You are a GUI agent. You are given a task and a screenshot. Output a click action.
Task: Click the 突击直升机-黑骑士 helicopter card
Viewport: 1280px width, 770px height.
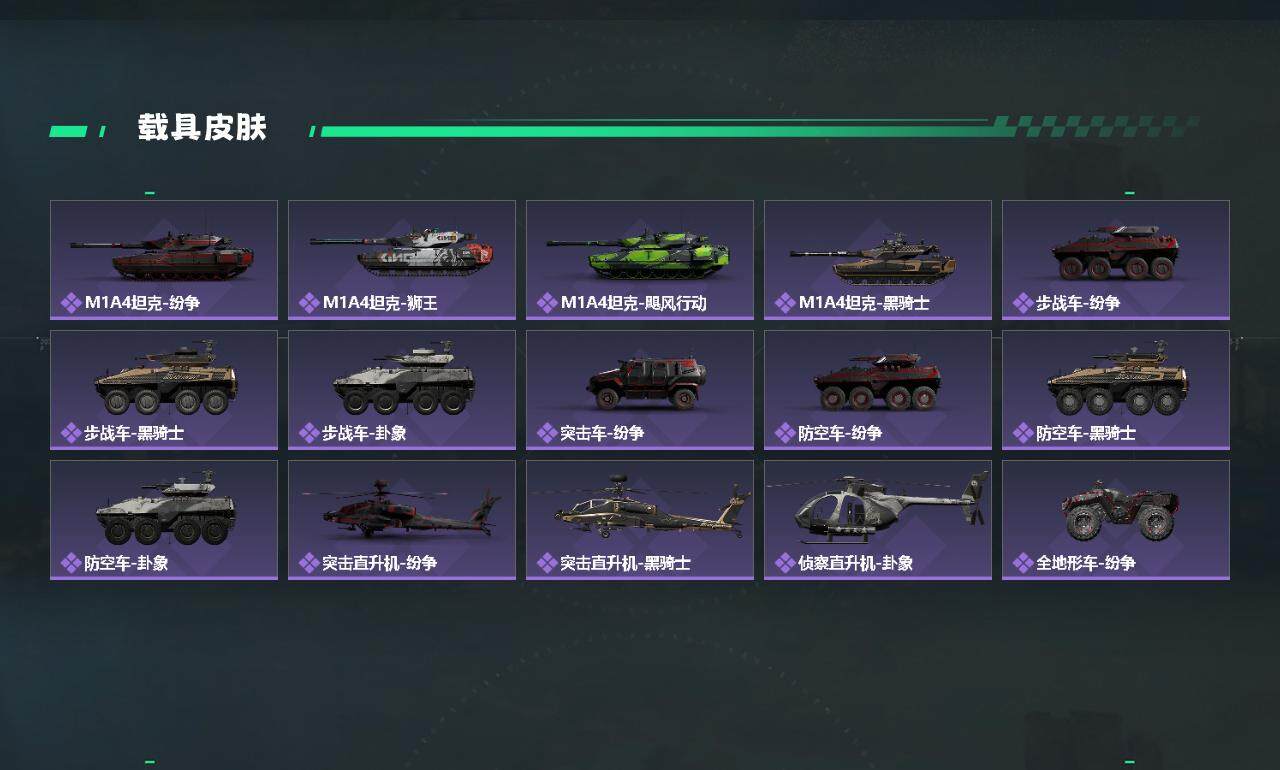pos(640,520)
